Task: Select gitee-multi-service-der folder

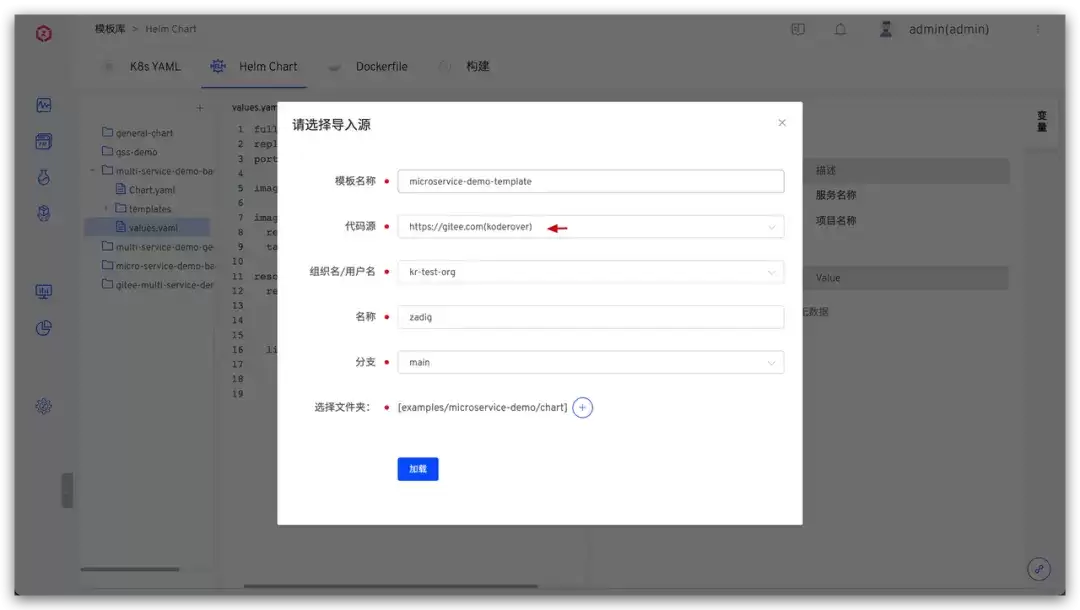Action: (x=164, y=285)
